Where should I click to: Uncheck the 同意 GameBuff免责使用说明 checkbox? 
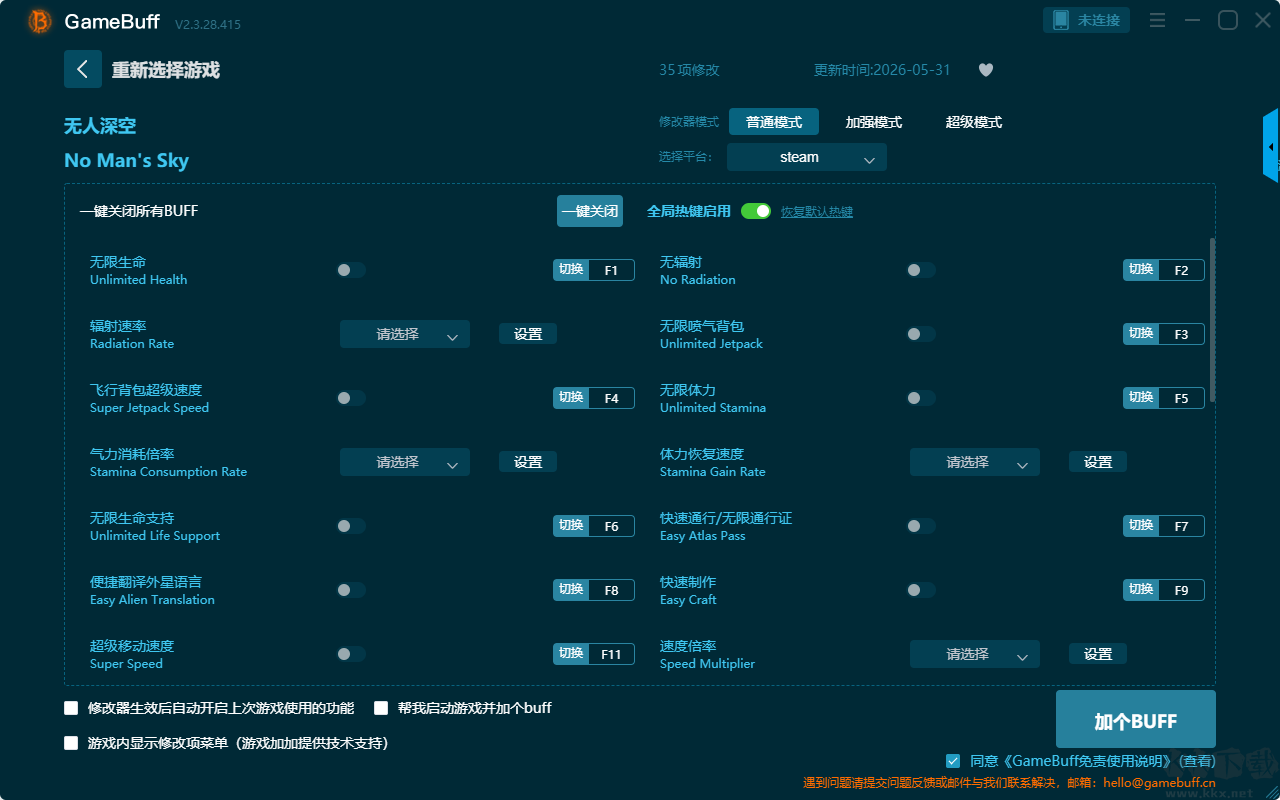coord(953,761)
